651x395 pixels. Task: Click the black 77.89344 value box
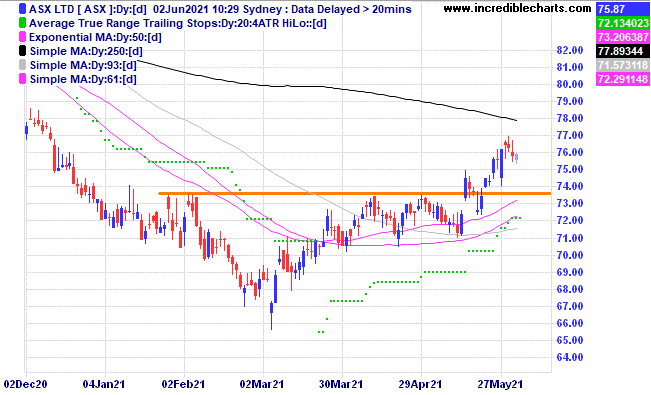622,51
